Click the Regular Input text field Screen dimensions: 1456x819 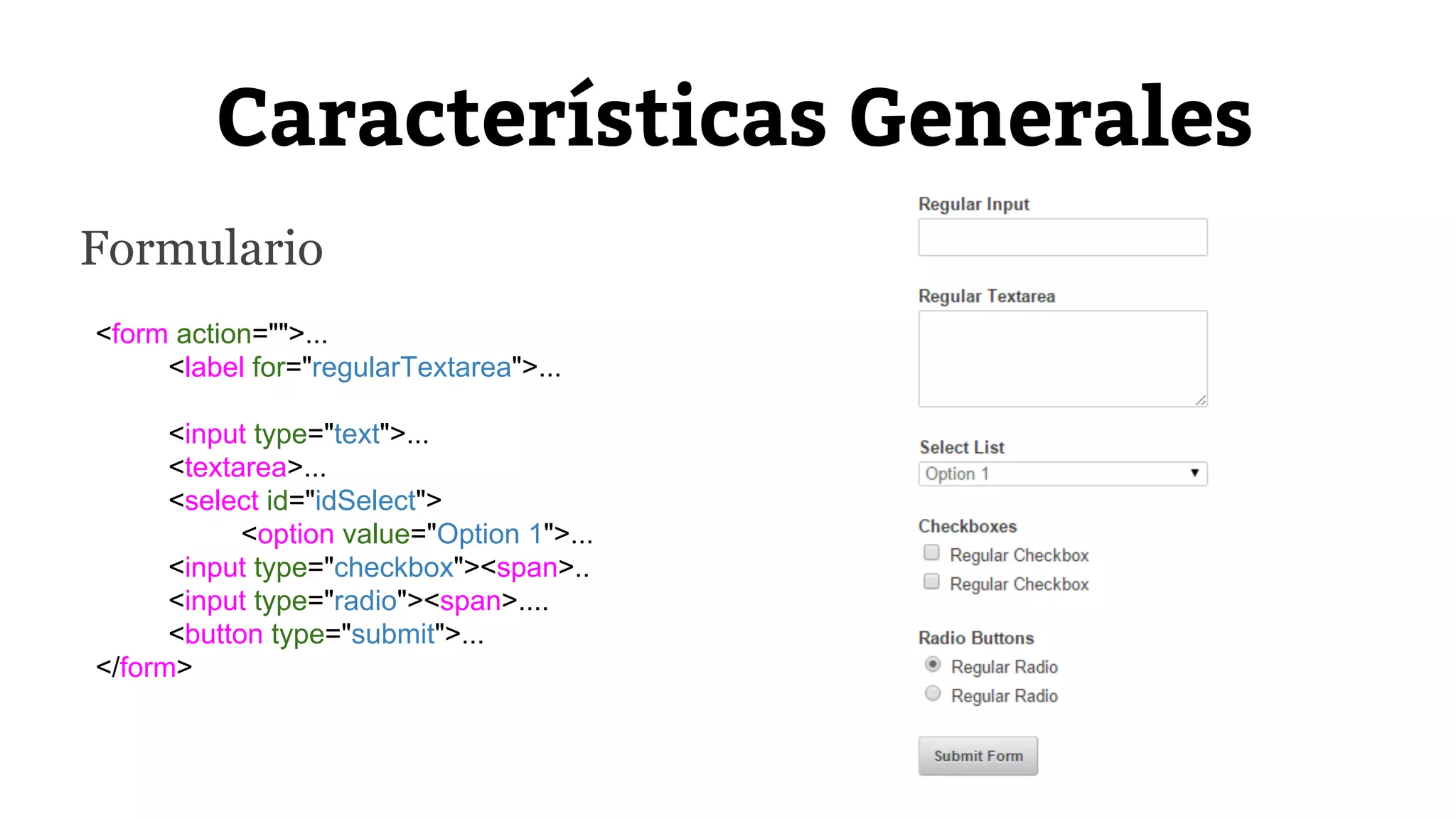1062,237
